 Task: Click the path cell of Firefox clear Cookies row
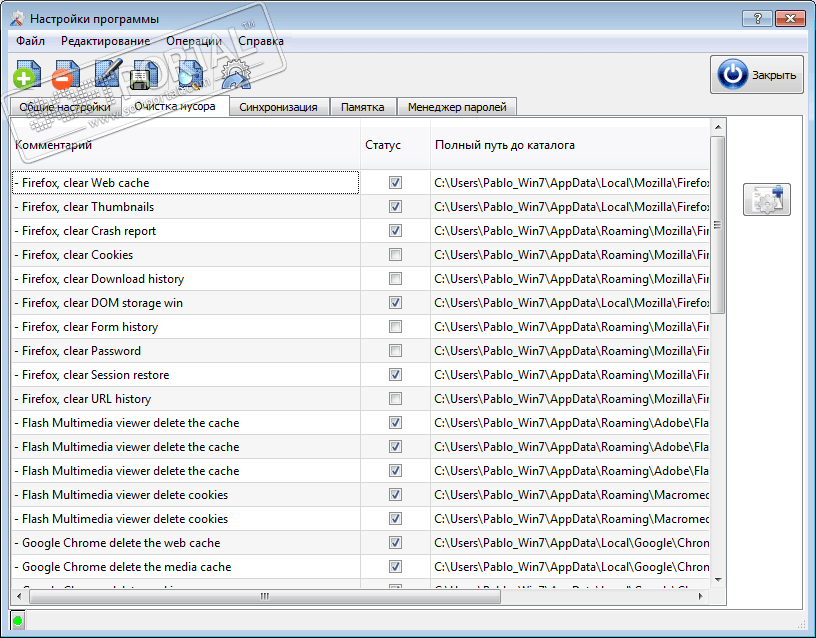coord(570,254)
